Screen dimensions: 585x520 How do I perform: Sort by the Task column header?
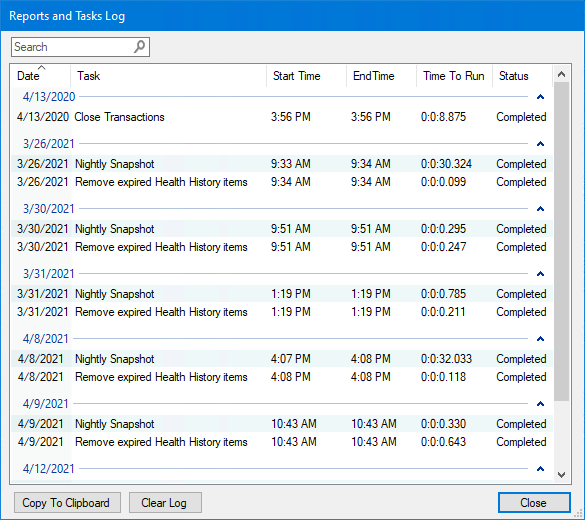tap(168, 76)
